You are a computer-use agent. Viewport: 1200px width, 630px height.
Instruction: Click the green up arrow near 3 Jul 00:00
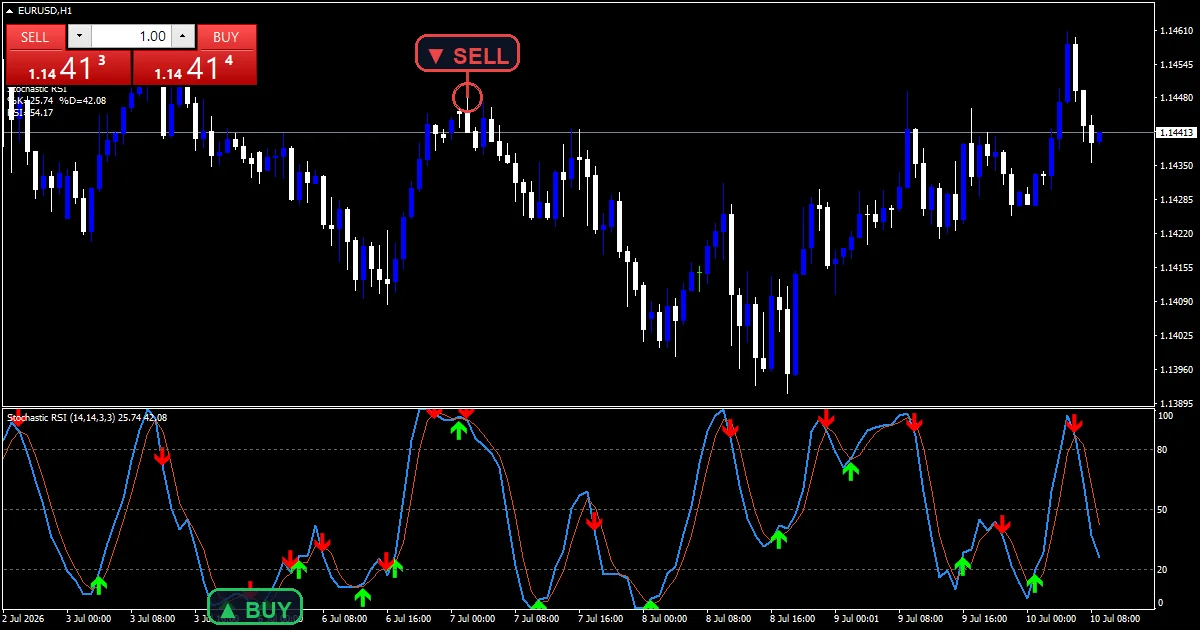coord(98,584)
